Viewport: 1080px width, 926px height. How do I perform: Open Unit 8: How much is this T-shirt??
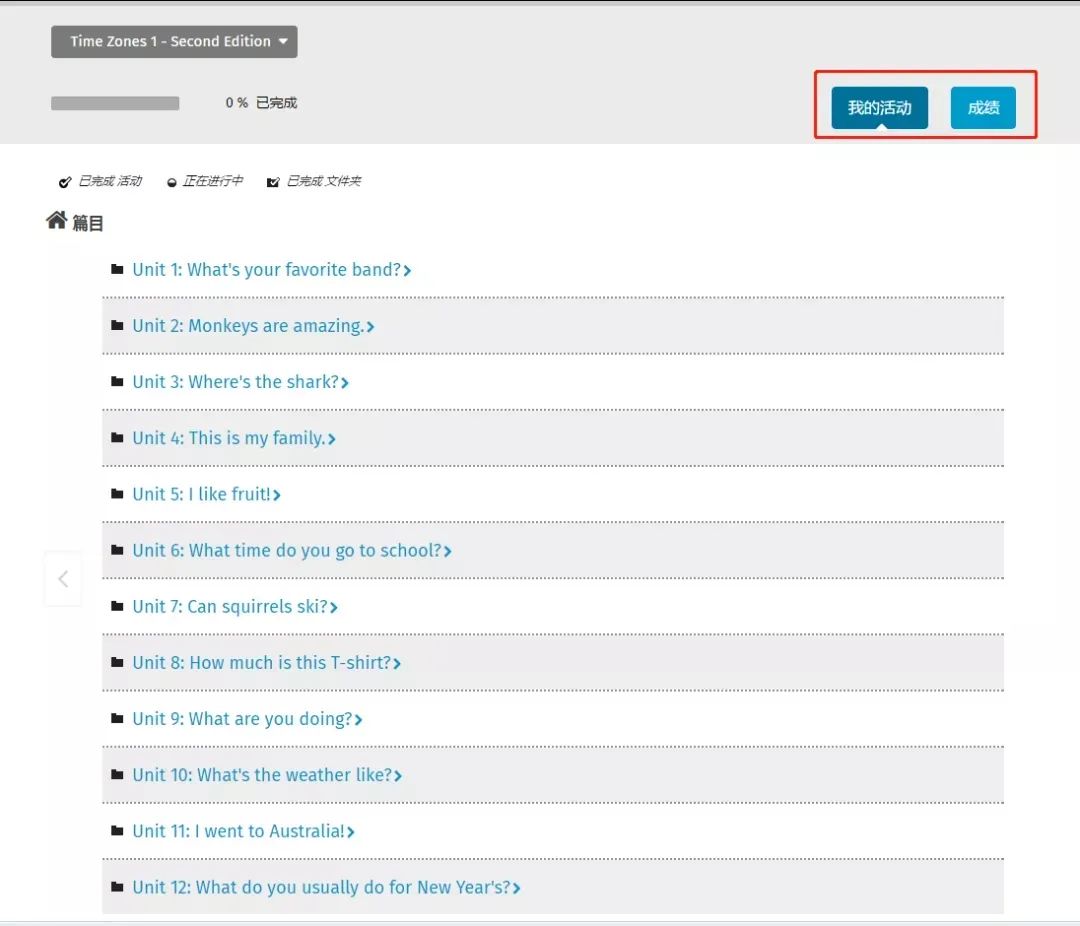tap(262, 663)
